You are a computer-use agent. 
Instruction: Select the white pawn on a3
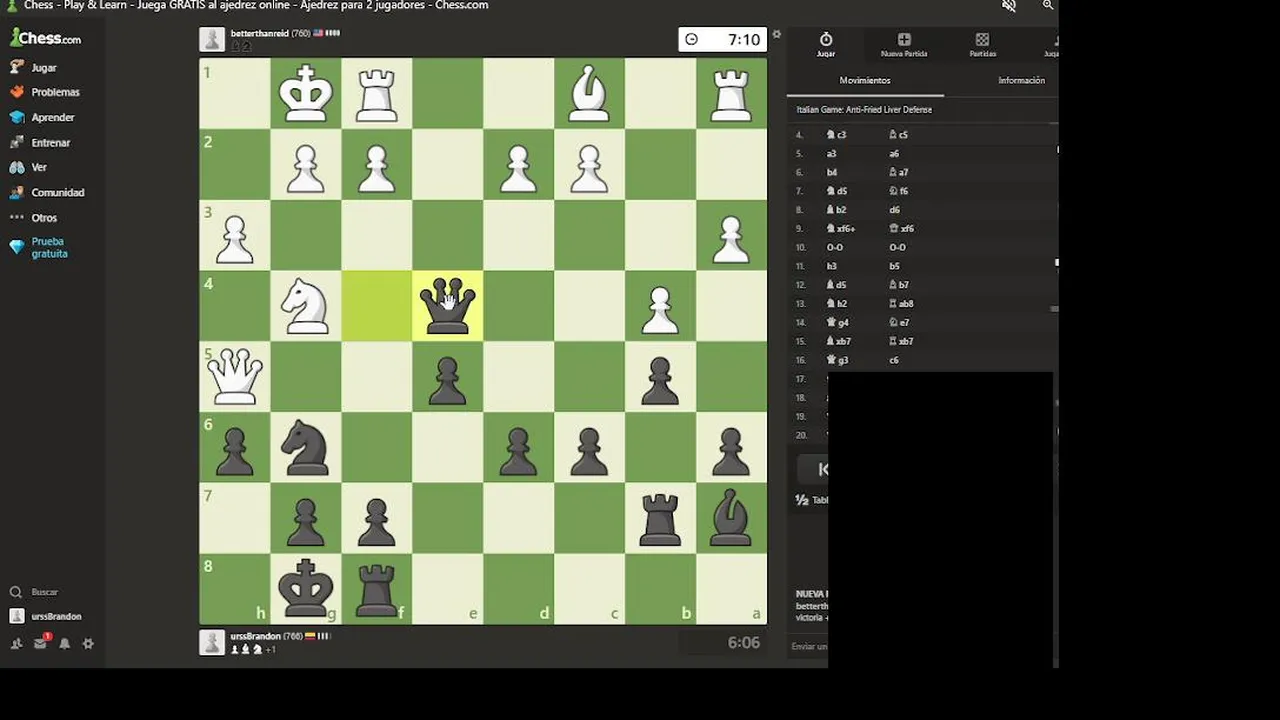tap(731, 235)
